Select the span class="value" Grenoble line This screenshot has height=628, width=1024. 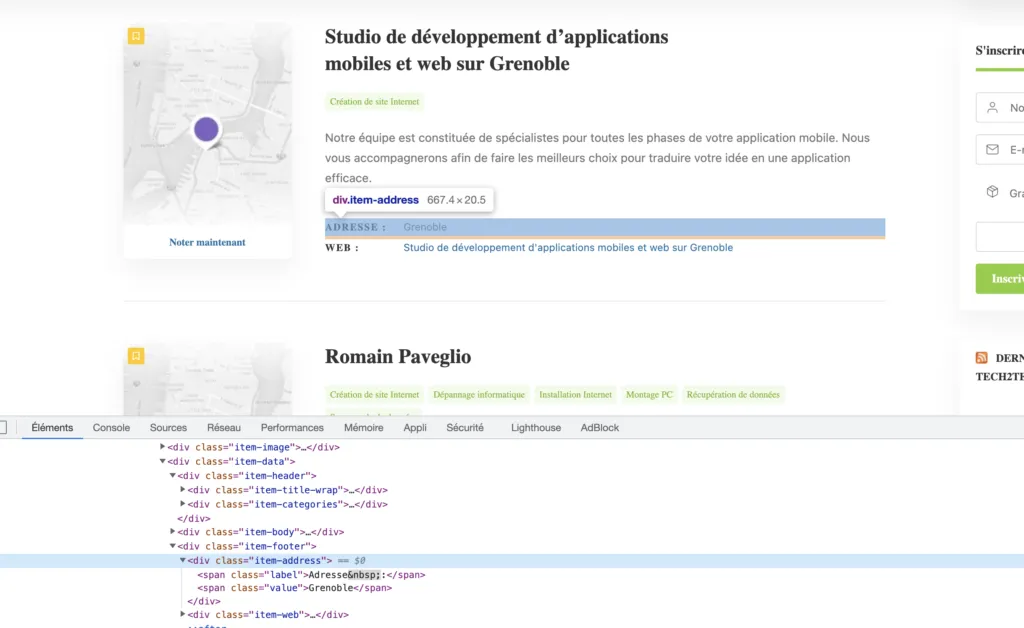coord(295,588)
